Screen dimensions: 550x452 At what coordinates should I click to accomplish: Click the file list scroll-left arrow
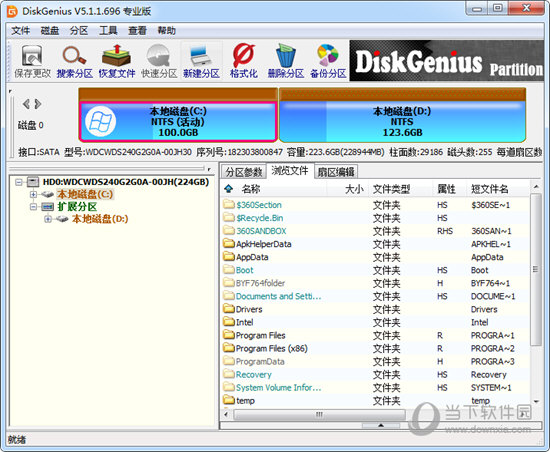point(226,415)
